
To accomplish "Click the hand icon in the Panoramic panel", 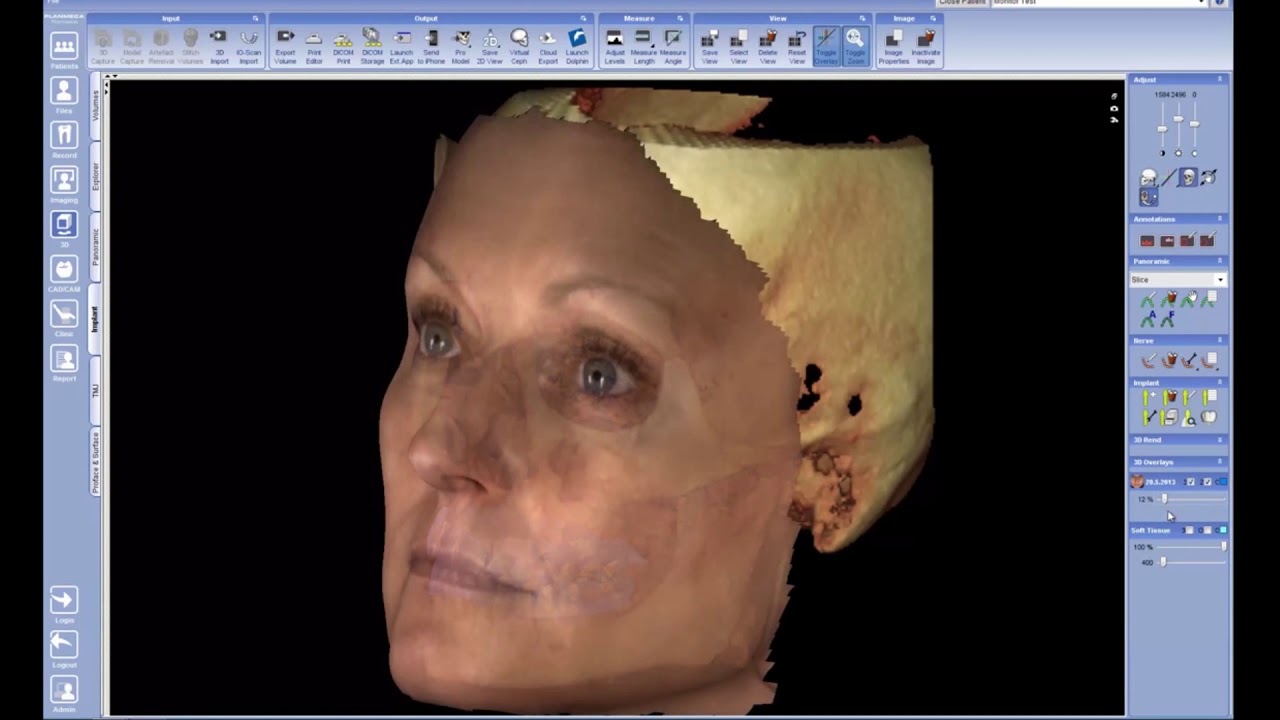I will coord(1189,298).
